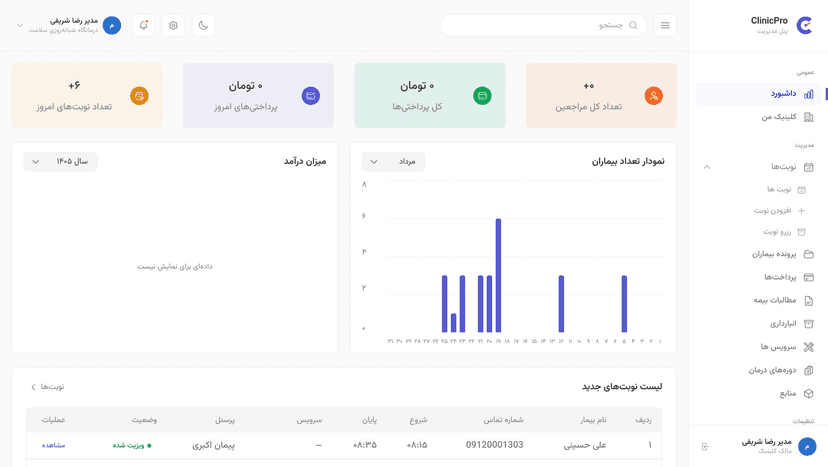Click the لیست نوبت‌های جدید heading

click(x=622, y=387)
